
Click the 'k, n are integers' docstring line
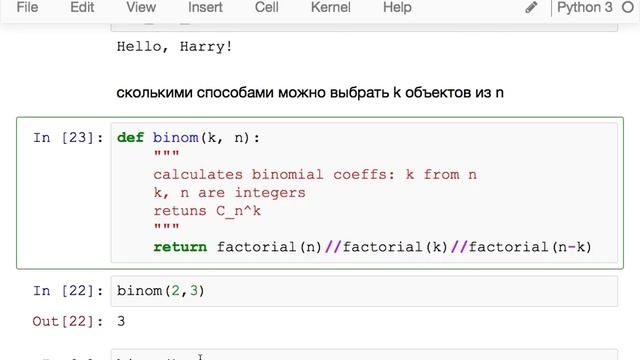click(x=229, y=193)
